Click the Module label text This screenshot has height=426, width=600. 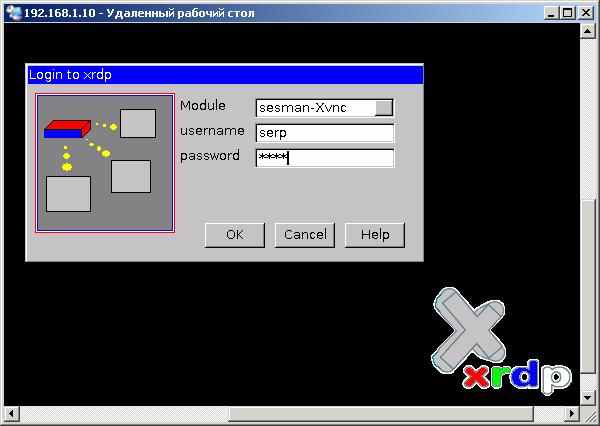[202, 106]
